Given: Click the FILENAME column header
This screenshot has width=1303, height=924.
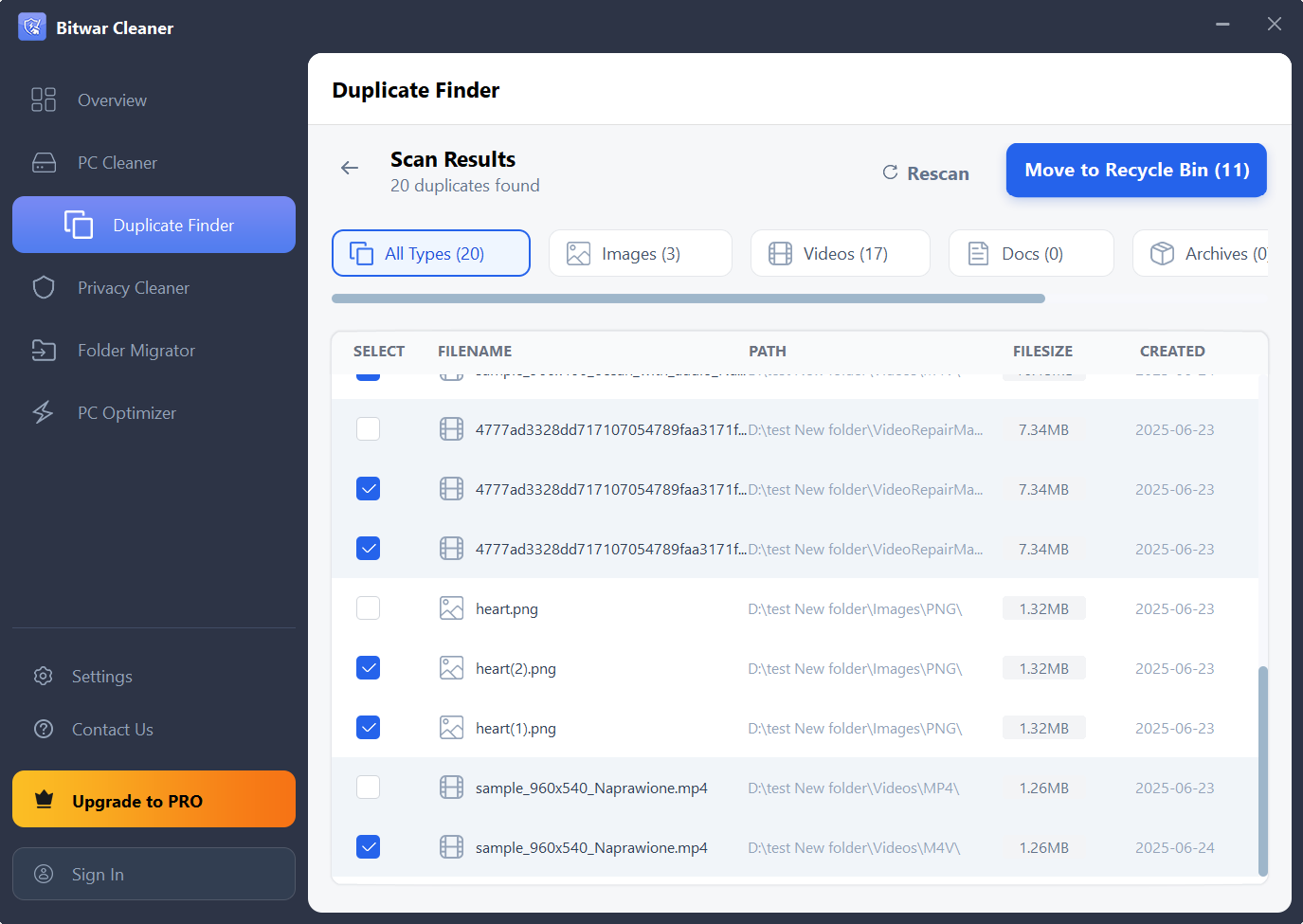Looking at the screenshot, I should 475,351.
